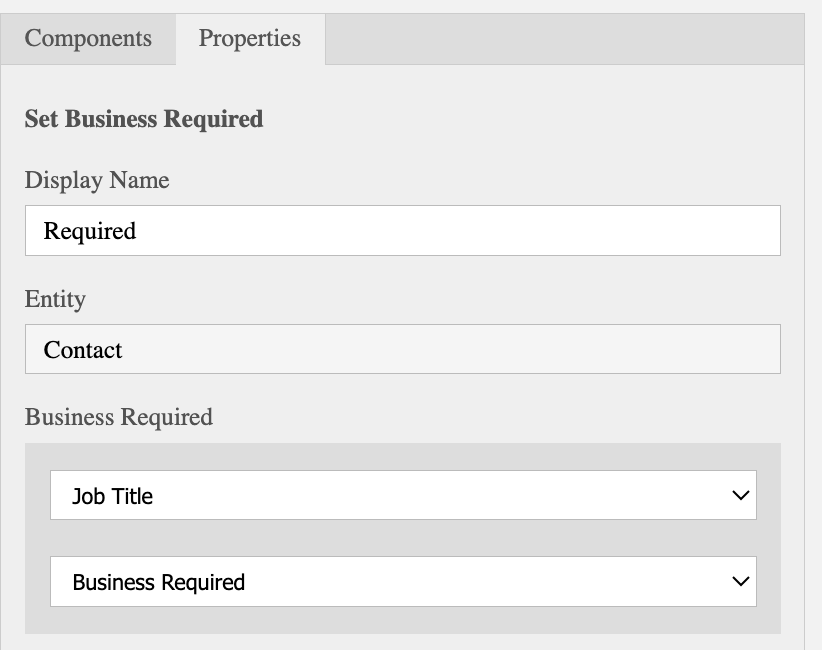Click the Display Name input field
Image resolution: width=822 pixels, height=650 pixels.
pos(402,231)
